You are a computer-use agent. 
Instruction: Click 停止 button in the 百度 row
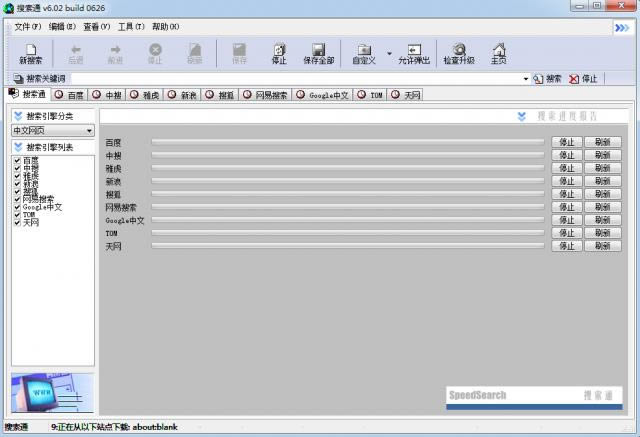pyautogui.click(x=567, y=142)
